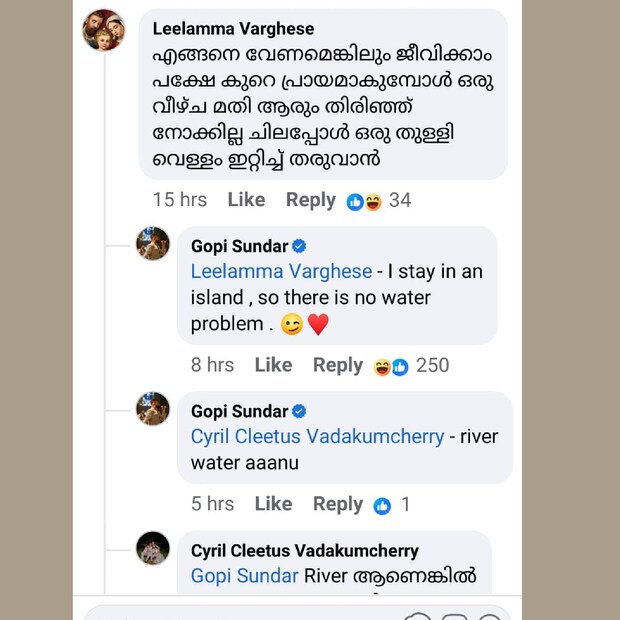Reply to Gopi Sundar's island comment
The height and width of the screenshot is (620, 620).
(338, 365)
